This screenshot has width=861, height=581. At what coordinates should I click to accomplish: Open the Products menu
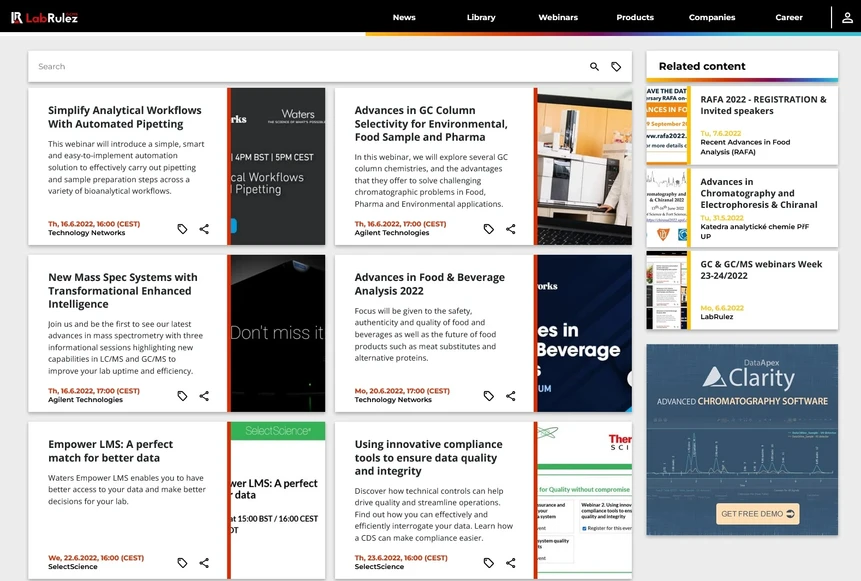point(635,18)
